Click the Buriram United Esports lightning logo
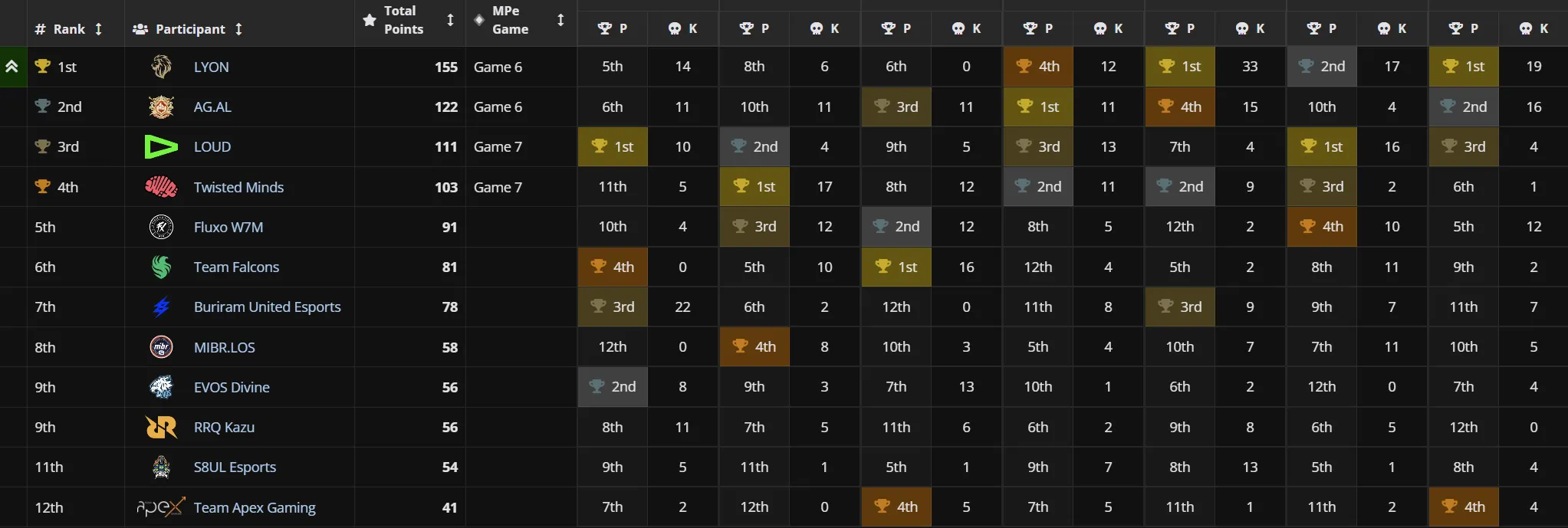This screenshot has height=528, width=1568. pyautogui.click(x=161, y=307)
